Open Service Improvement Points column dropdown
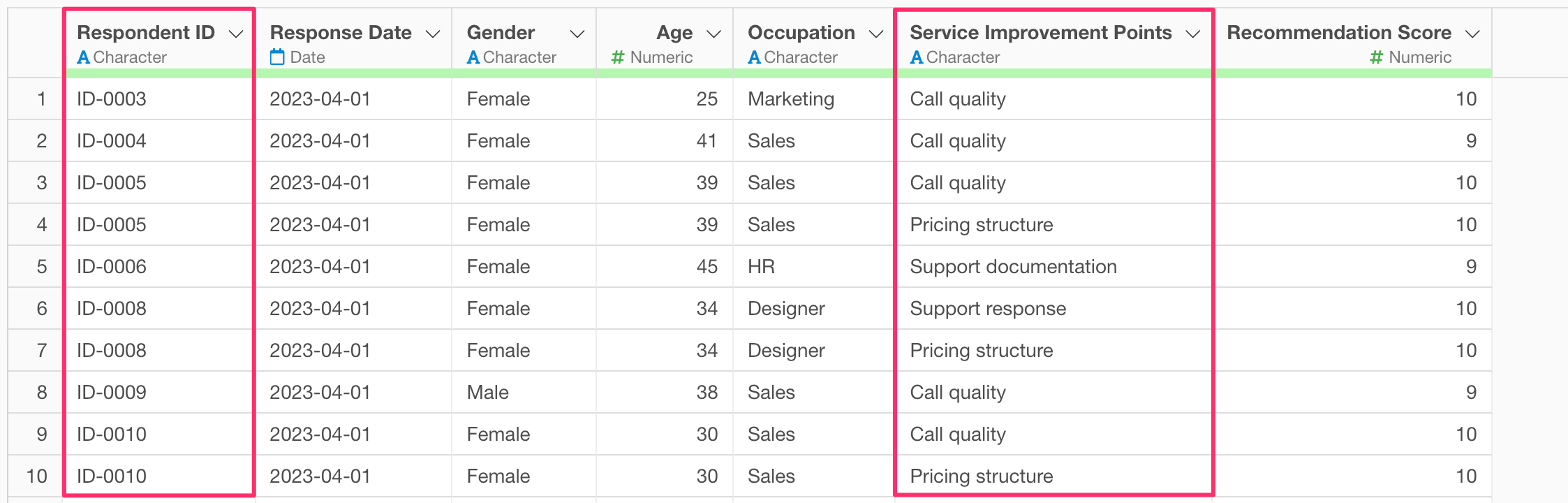Screen dimensions: 1568x503 (x=1193, y=34)
